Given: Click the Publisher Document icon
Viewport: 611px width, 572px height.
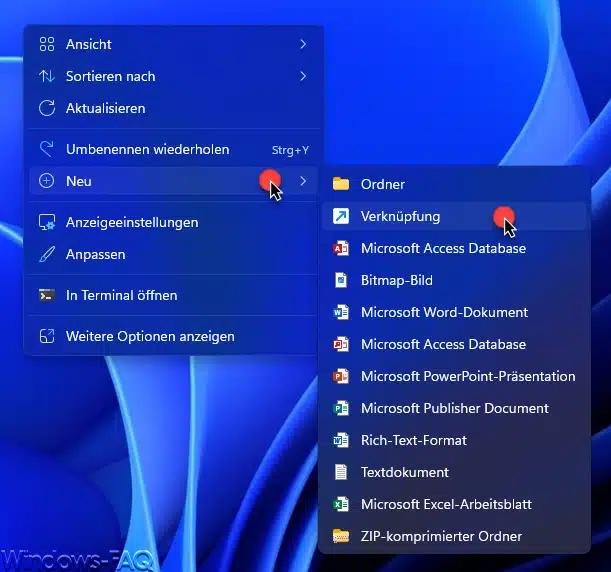Looking at the screenshot, I should pos(341,408).
